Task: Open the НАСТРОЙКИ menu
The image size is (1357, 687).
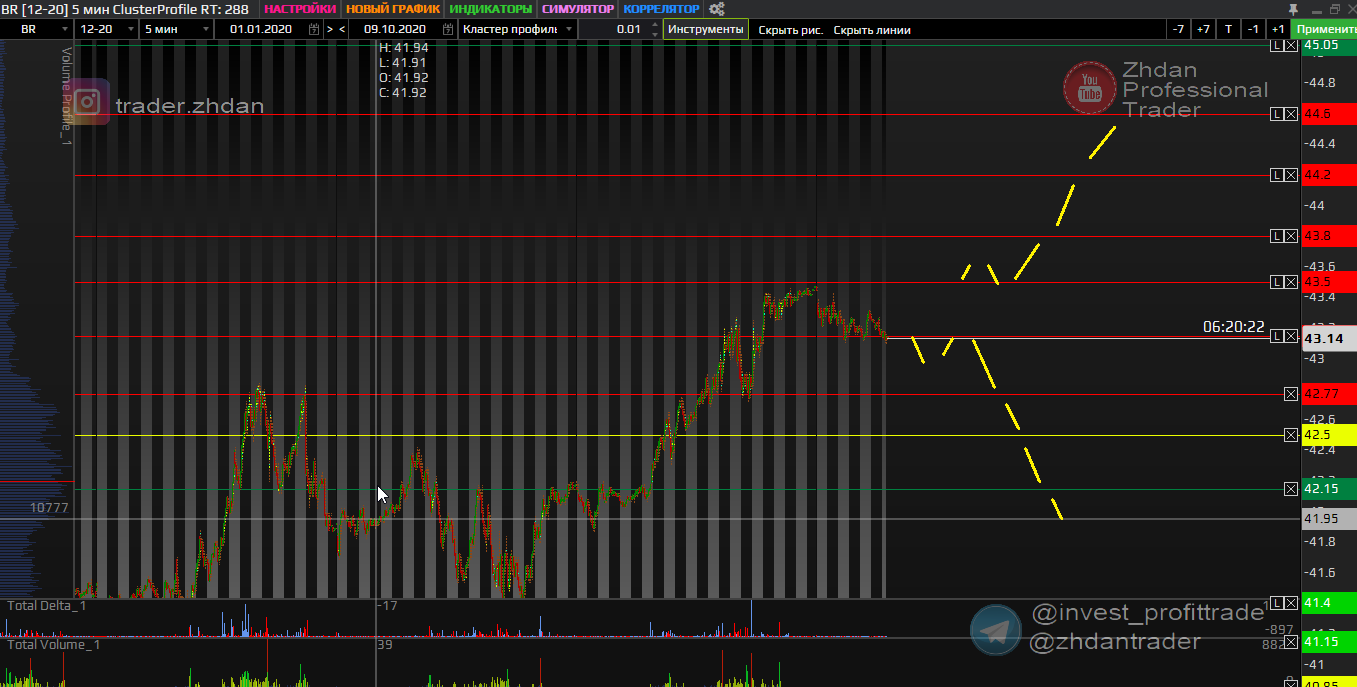Action: (300, 9)
